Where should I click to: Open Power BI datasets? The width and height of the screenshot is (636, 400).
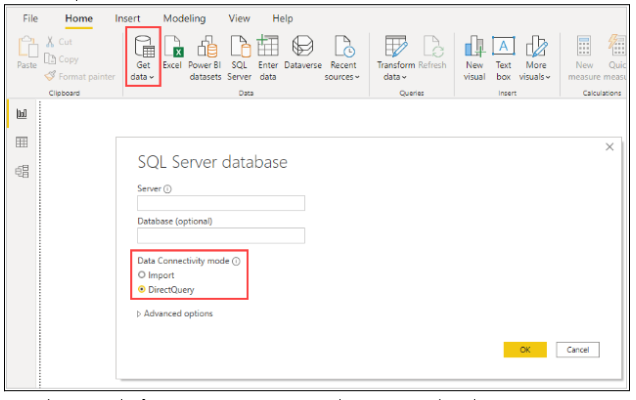point(206,55)
